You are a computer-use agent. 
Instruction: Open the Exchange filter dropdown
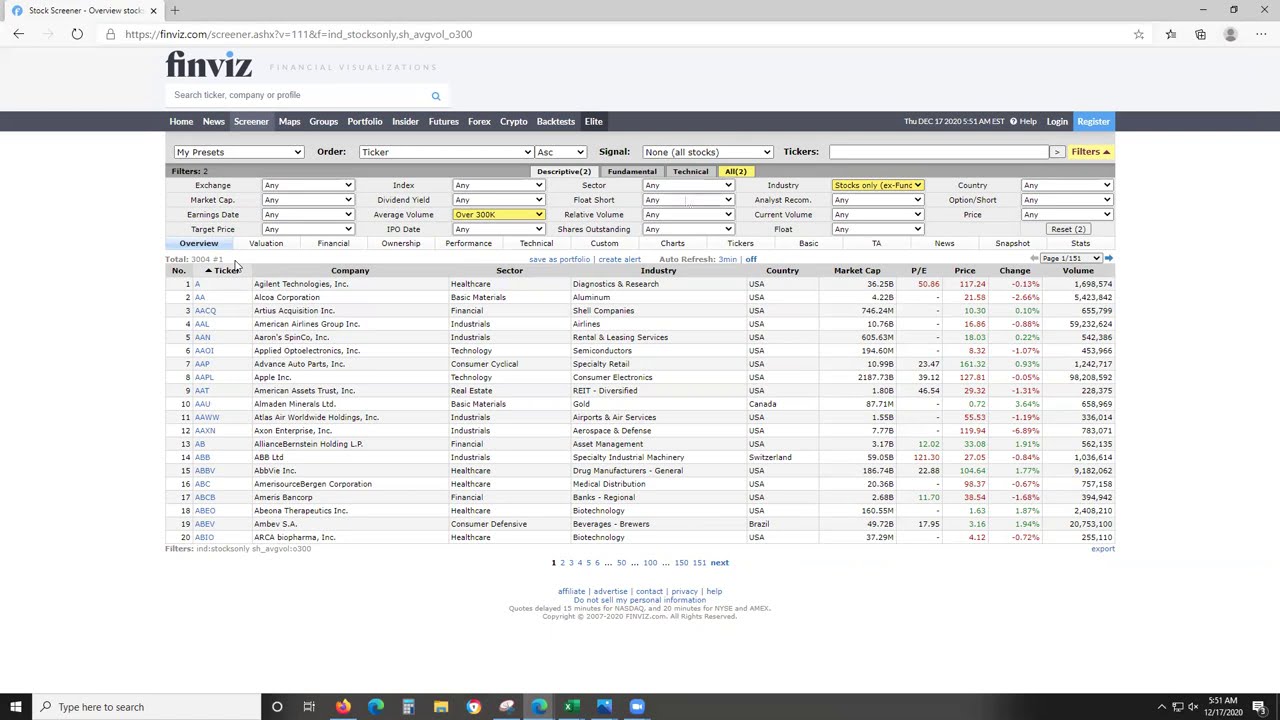click(307, 185)
